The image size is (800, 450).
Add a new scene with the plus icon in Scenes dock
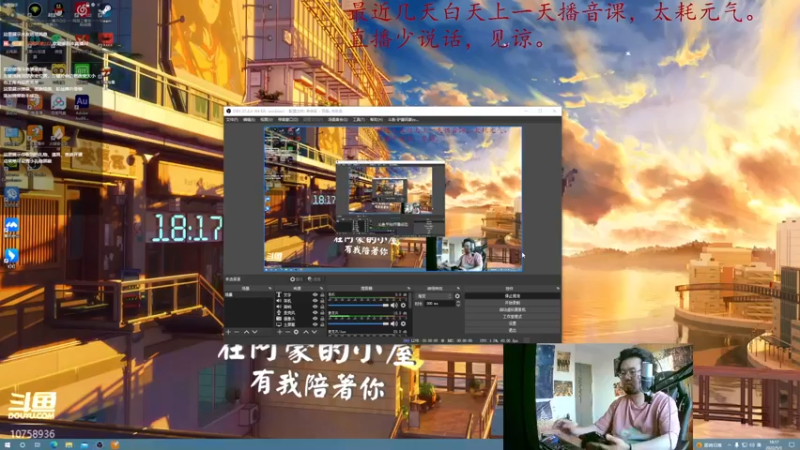click(x=228, y=332)
